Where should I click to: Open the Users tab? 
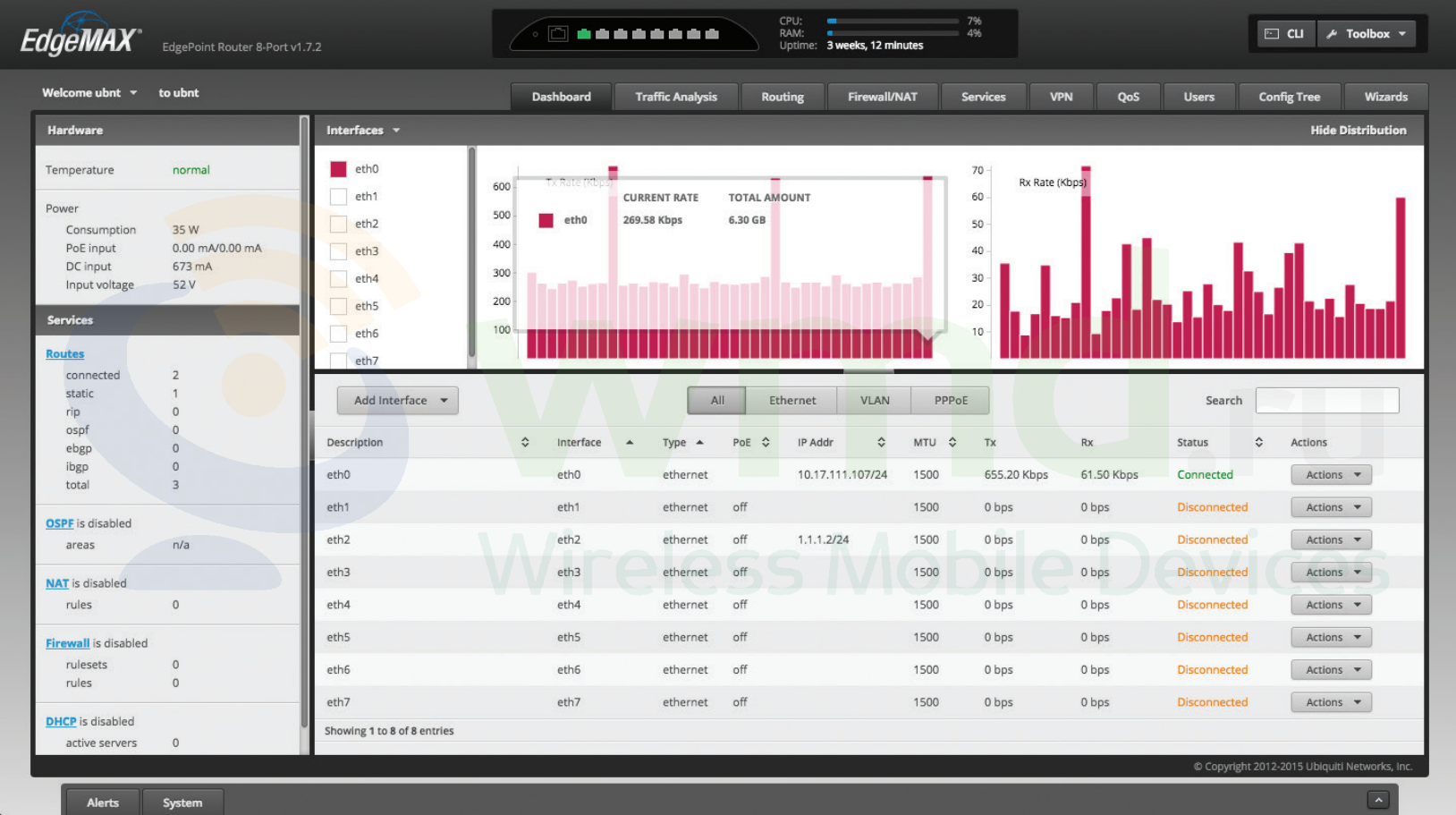[1199, 97]
